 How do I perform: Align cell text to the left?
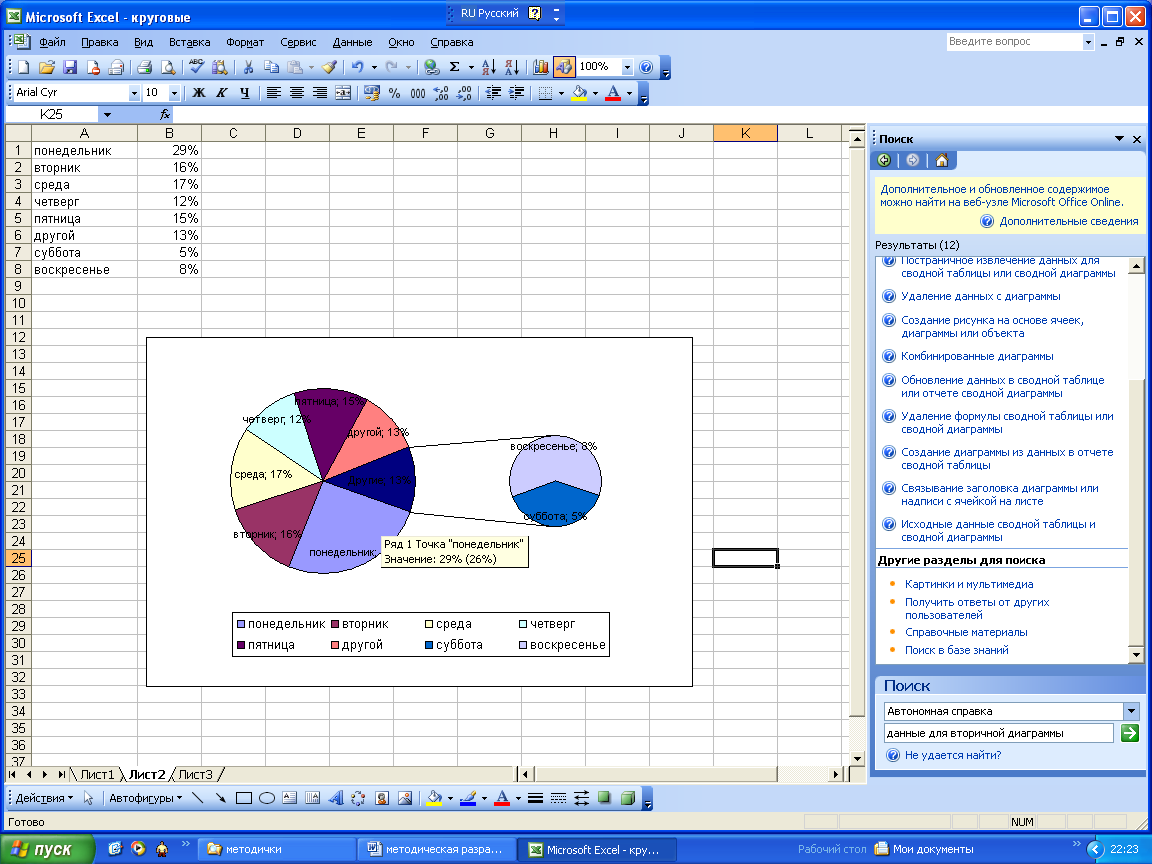click(273, 93)
